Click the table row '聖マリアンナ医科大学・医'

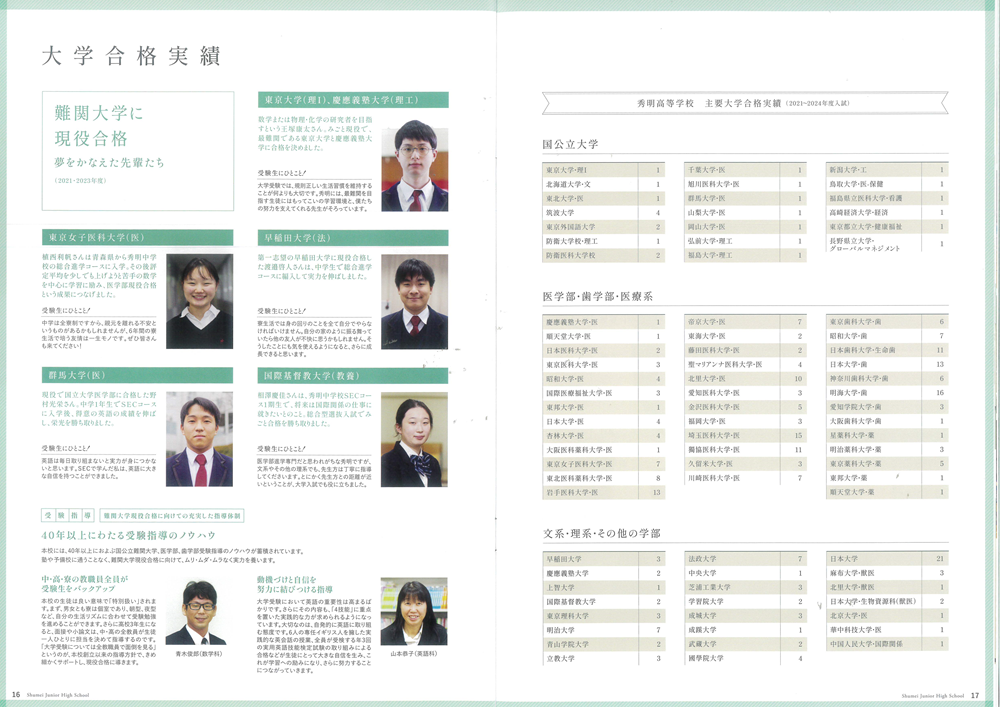(x=745, y=365)
